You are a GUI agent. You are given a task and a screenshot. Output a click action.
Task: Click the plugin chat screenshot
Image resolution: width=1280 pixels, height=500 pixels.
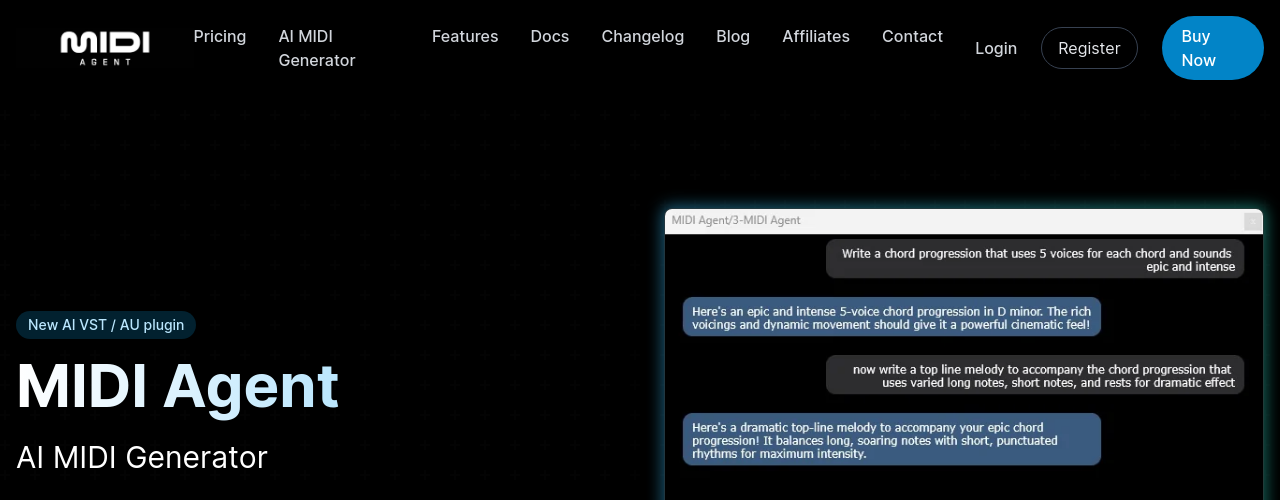tap(964, 354)
